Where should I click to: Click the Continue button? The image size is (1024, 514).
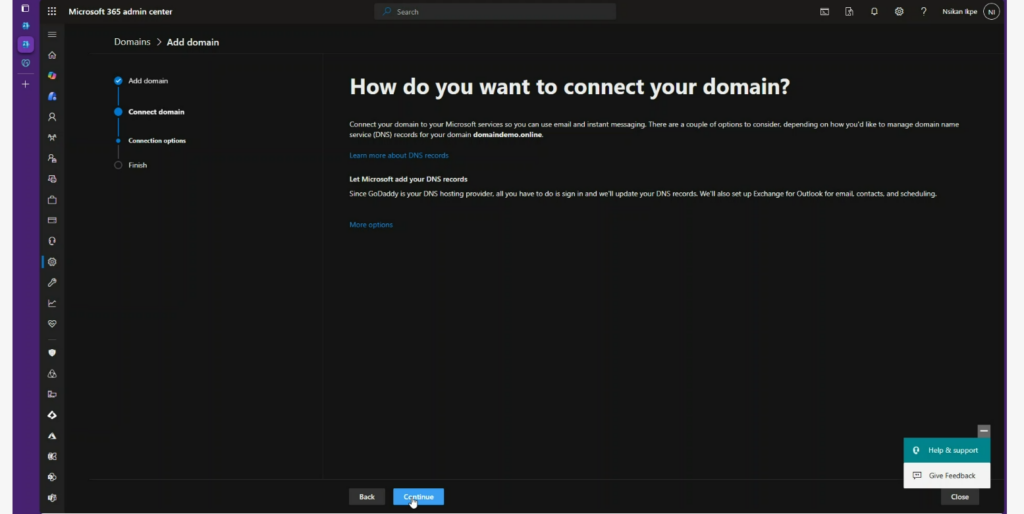pyautogui.click(x=418, y=497)
